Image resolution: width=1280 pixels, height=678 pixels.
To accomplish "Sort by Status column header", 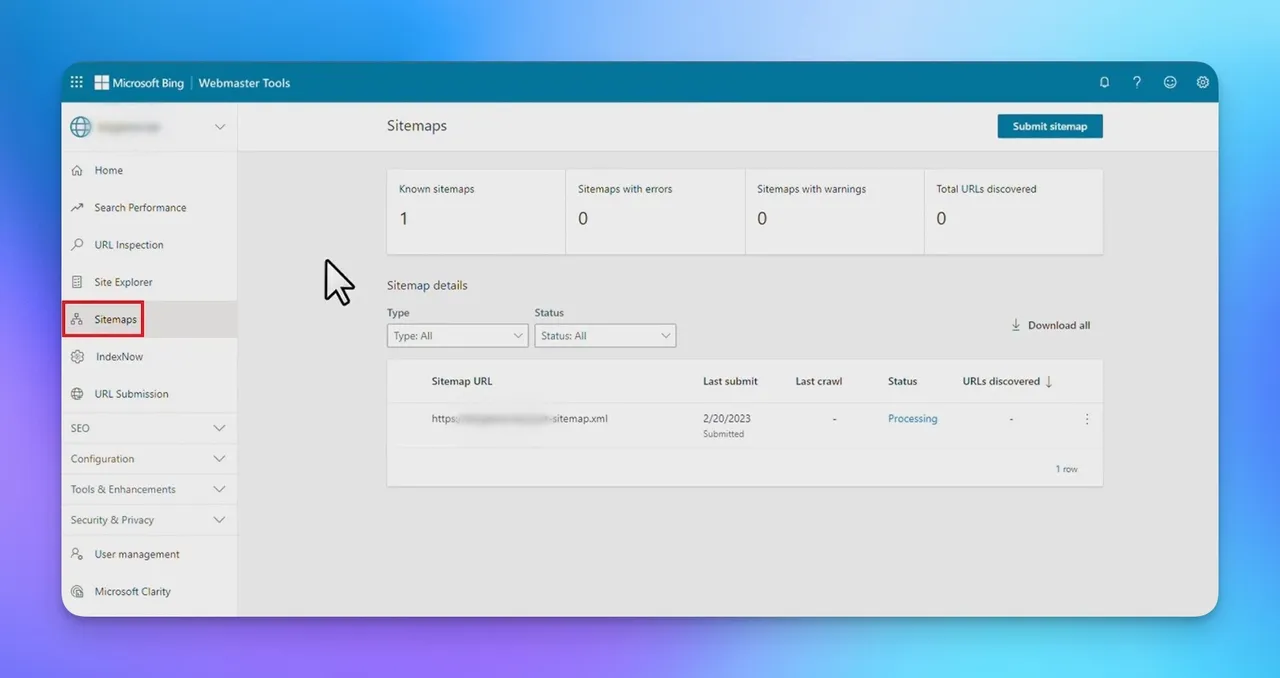I will point(902,381).
